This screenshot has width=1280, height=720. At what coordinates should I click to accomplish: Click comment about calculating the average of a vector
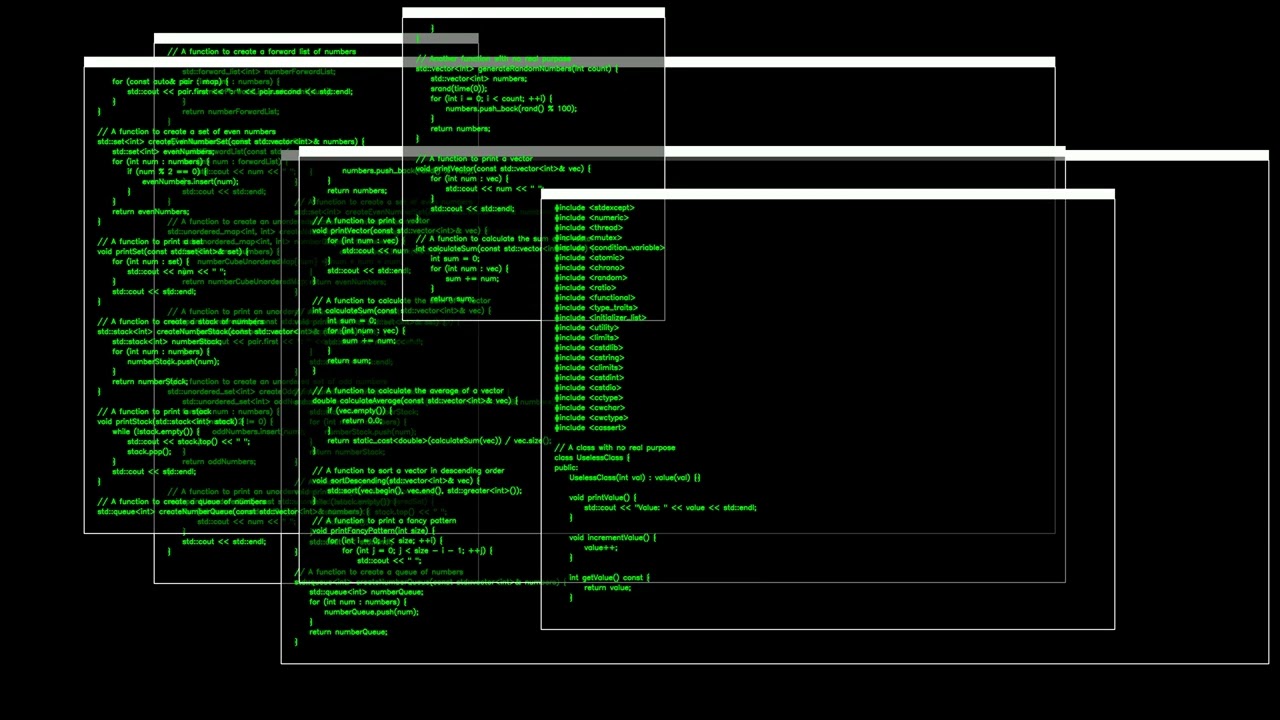point(408,391)
